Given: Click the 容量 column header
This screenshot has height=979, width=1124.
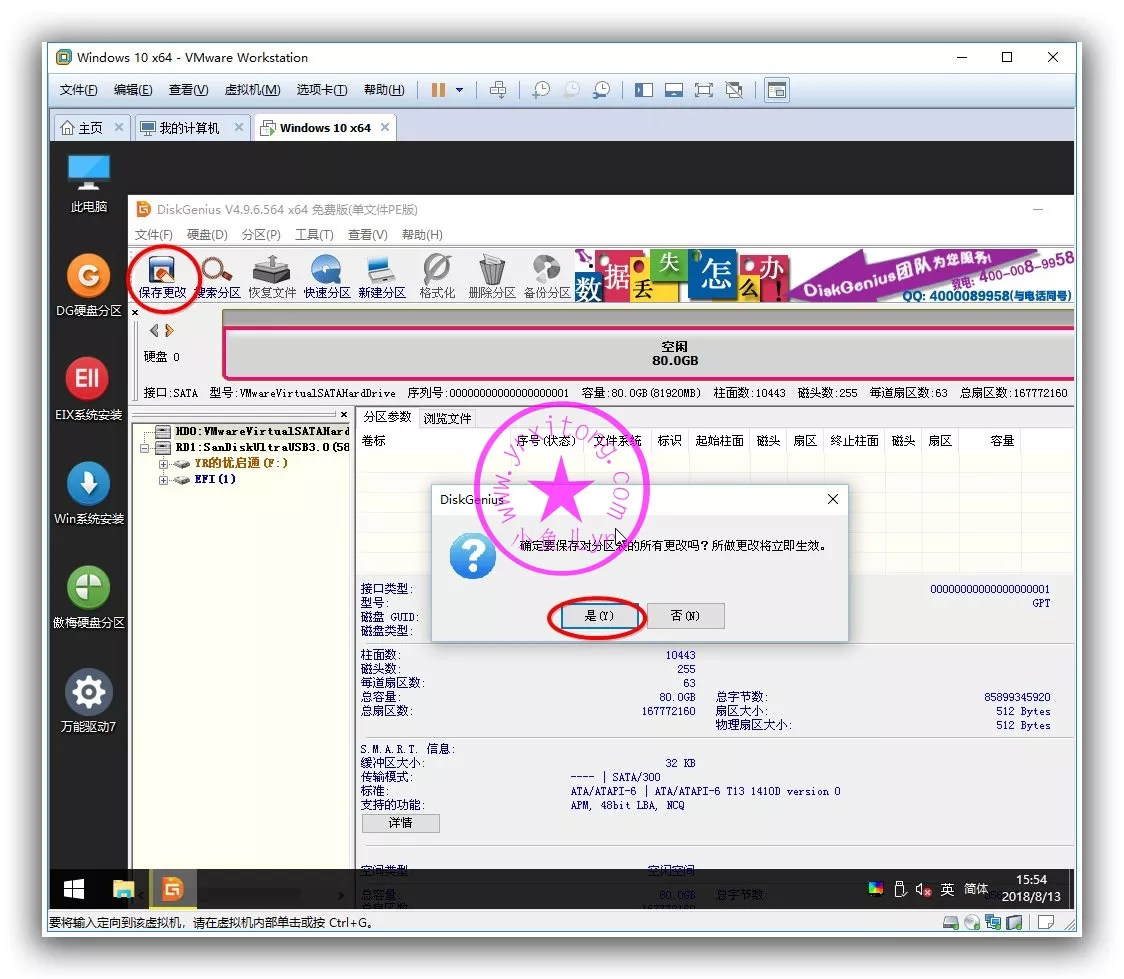Looking at the screenshot, I should coord(1002,441).
